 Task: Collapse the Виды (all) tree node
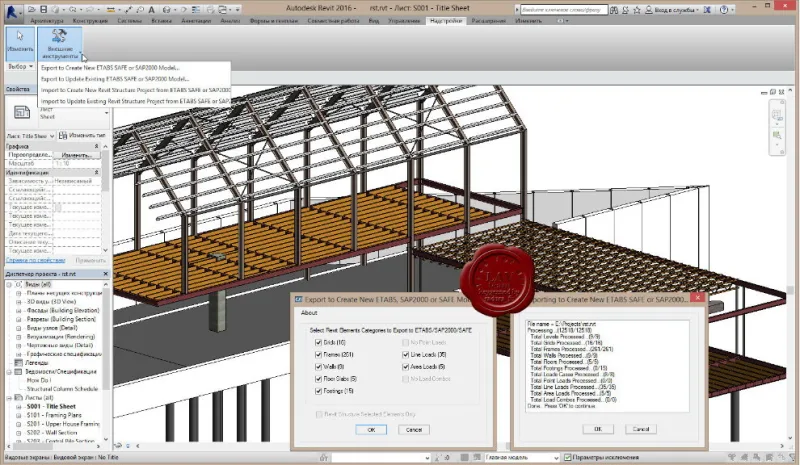(x=9, y=285)
